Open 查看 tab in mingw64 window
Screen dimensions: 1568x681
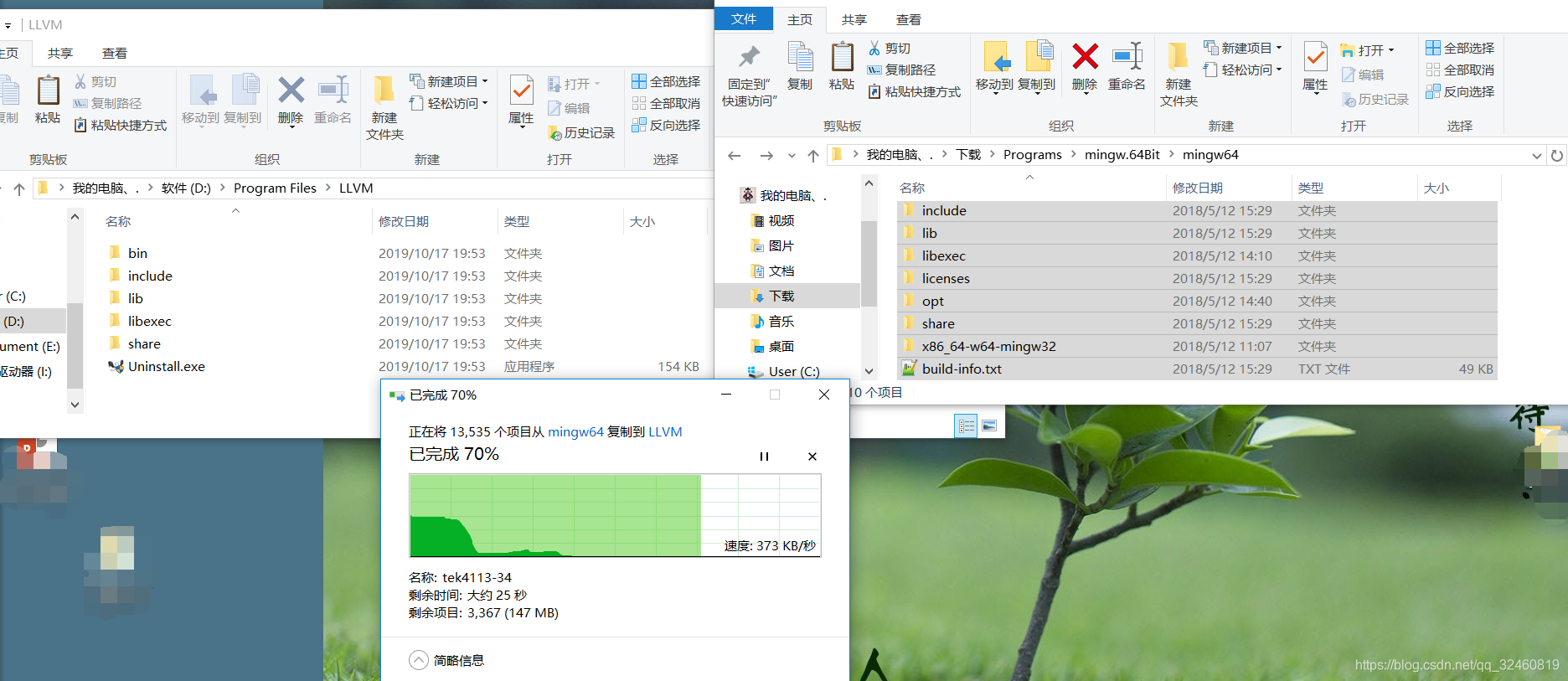point(909,19)
